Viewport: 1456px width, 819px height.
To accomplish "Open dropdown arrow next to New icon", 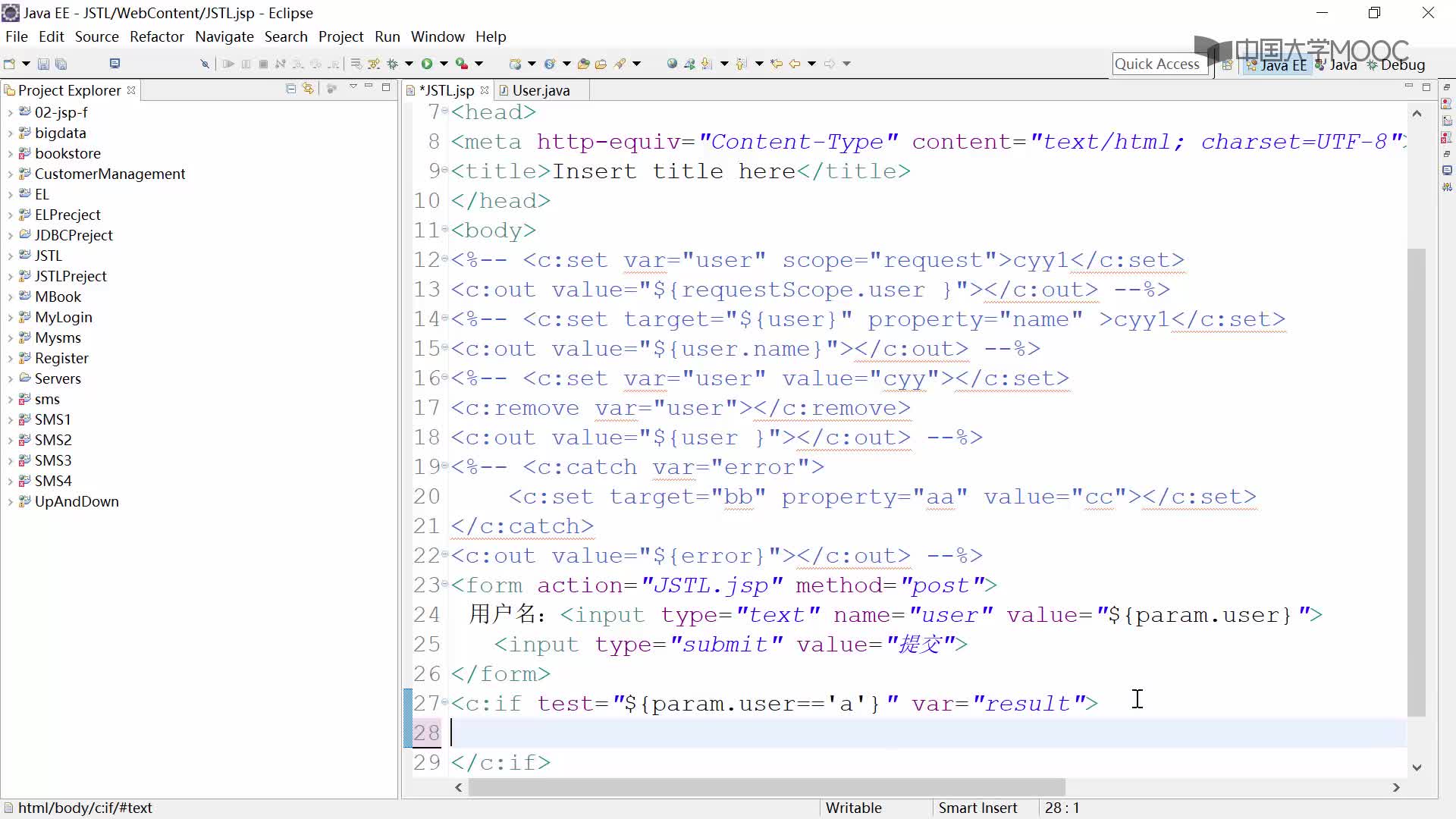I will coord(26,64).
